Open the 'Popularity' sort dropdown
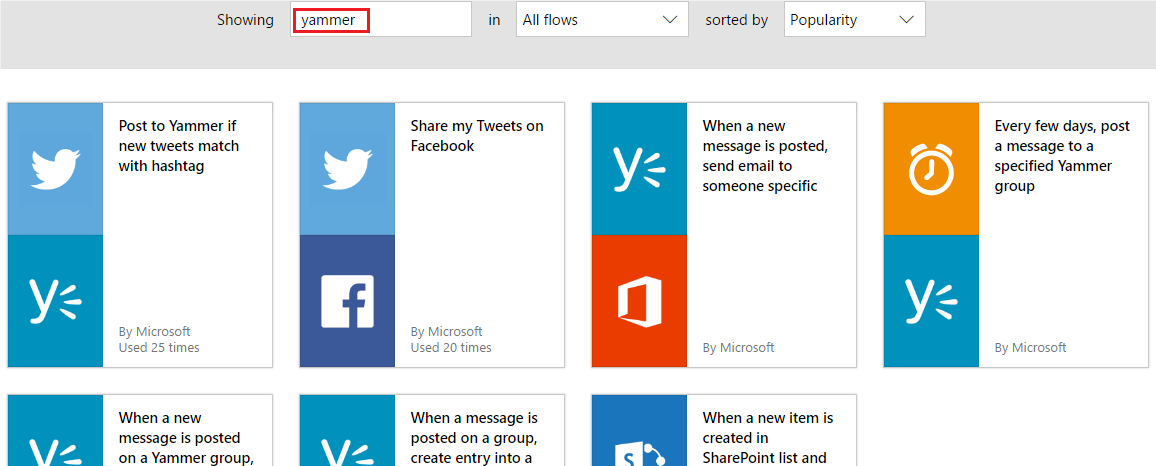This screenshot has width=1156, height=466. point(854,20)
